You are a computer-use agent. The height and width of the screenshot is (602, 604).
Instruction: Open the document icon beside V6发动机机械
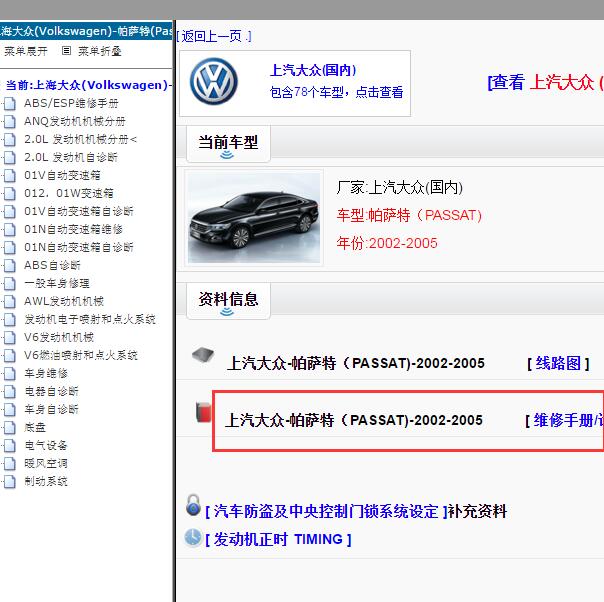tap(10, 338)
